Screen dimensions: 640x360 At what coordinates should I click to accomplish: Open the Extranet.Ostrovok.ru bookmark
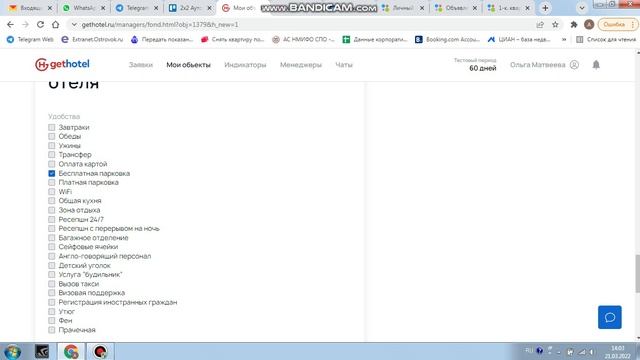point(92,39)
